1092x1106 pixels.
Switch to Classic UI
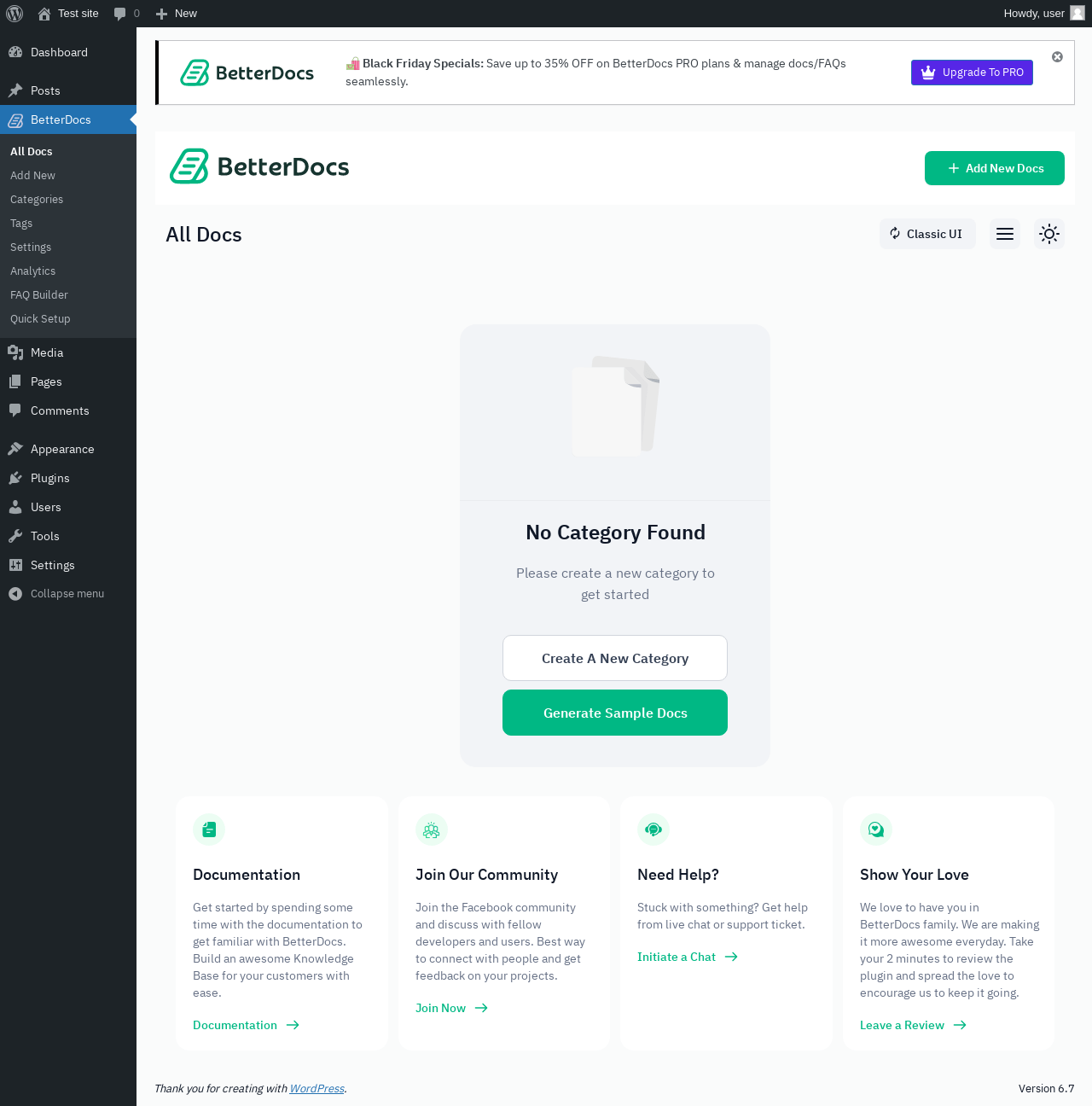(x=927, y=234)
